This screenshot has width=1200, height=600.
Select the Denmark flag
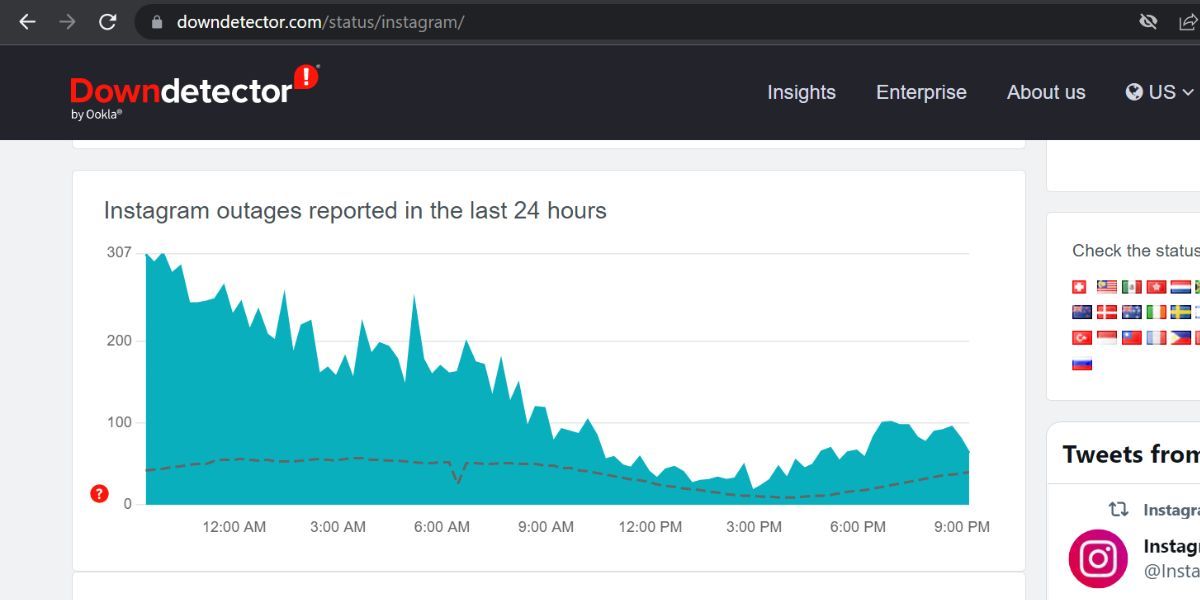point(1107,312)
